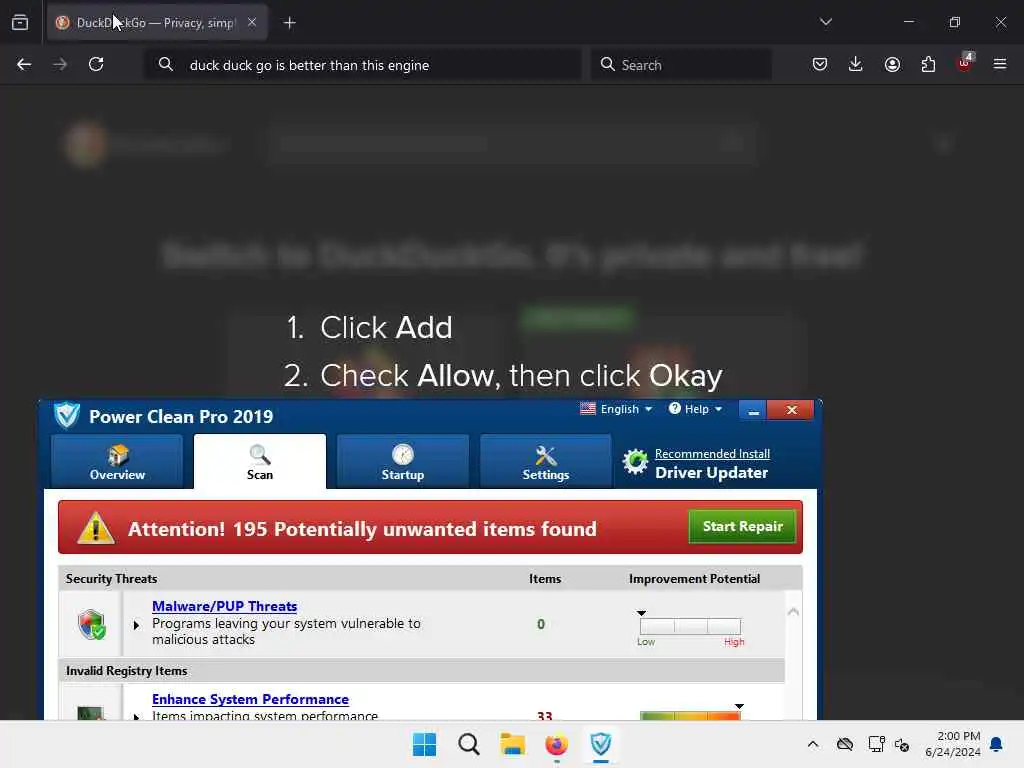Viewport: 1024px width, 768px height.
Task: Open the Firefox Downloads panel
Action: pos(856,64)
